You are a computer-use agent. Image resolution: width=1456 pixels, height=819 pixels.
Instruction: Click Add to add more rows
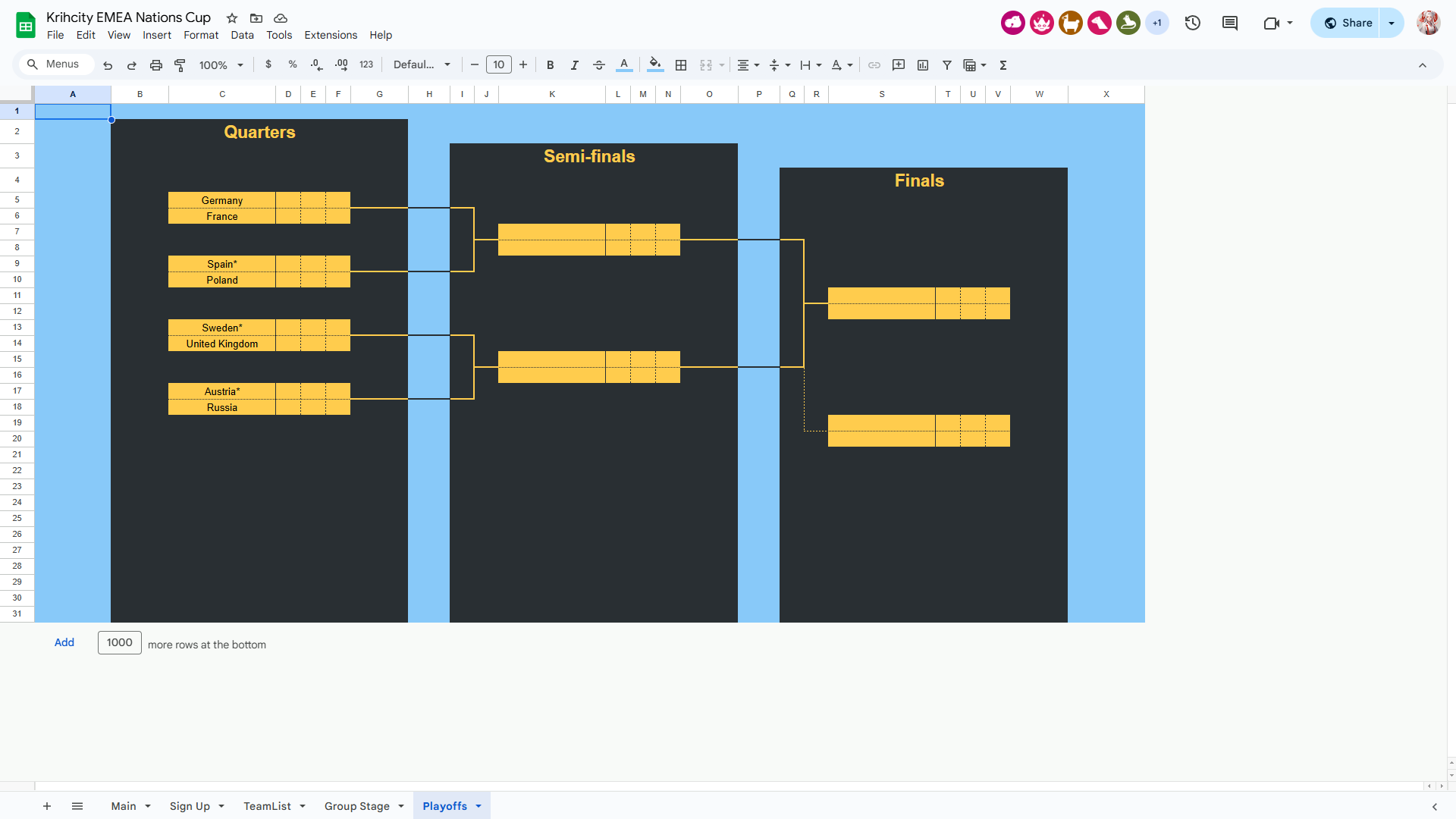[x=64, y=642]
